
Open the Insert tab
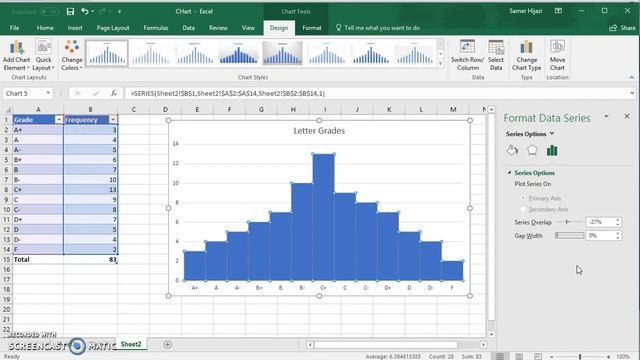(75, 28)
